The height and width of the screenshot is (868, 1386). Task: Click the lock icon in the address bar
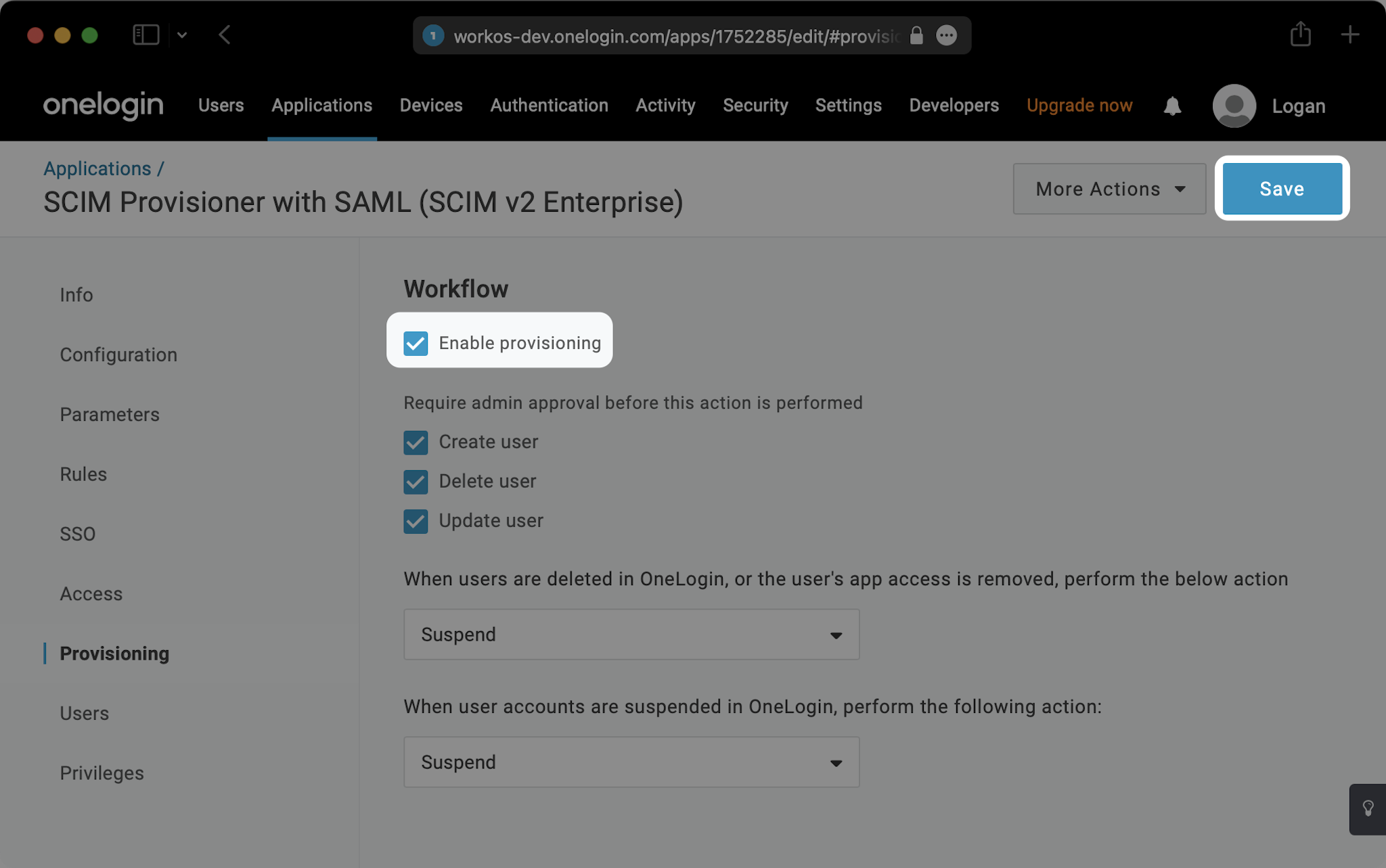click(x=917, y=36)
